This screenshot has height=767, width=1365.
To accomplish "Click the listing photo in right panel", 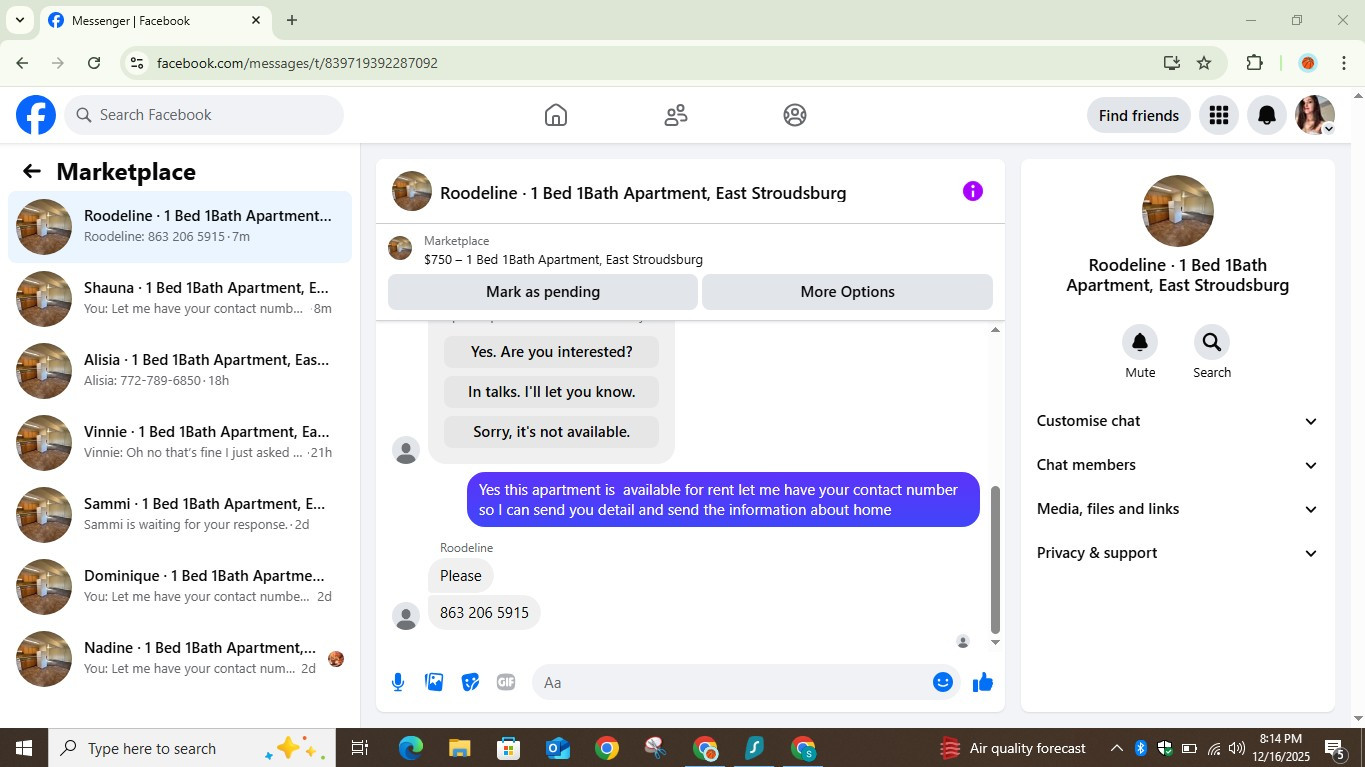I will click(1178, 211).
